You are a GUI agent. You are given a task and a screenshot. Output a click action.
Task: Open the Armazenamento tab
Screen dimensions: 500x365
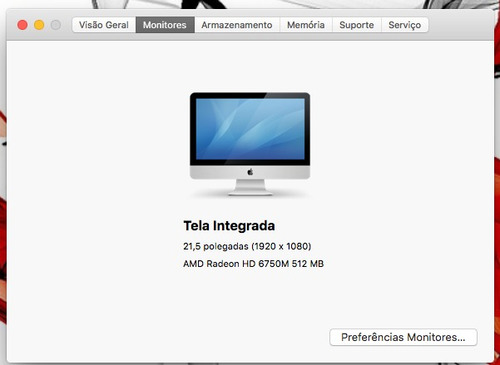[x=237, y=25]
